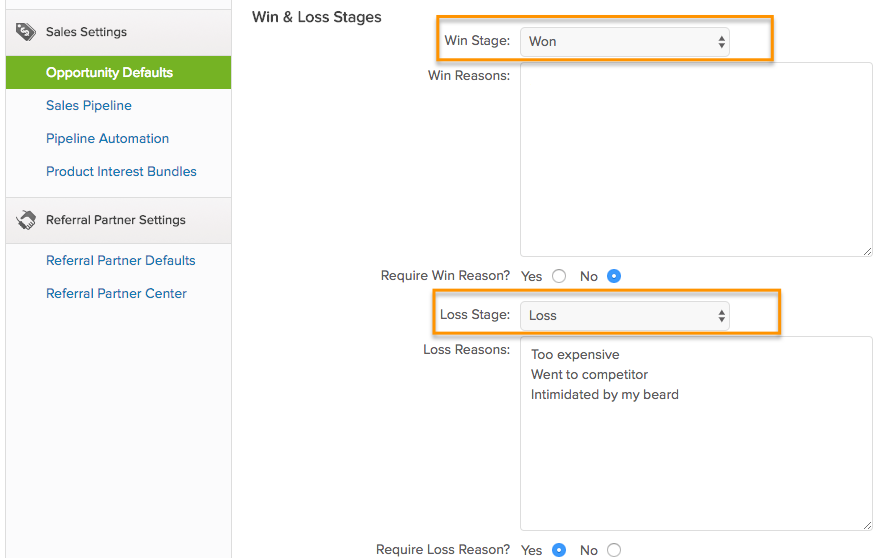
Task: Click the Win Stage dropdown arrows
Action: click(721, 42)
